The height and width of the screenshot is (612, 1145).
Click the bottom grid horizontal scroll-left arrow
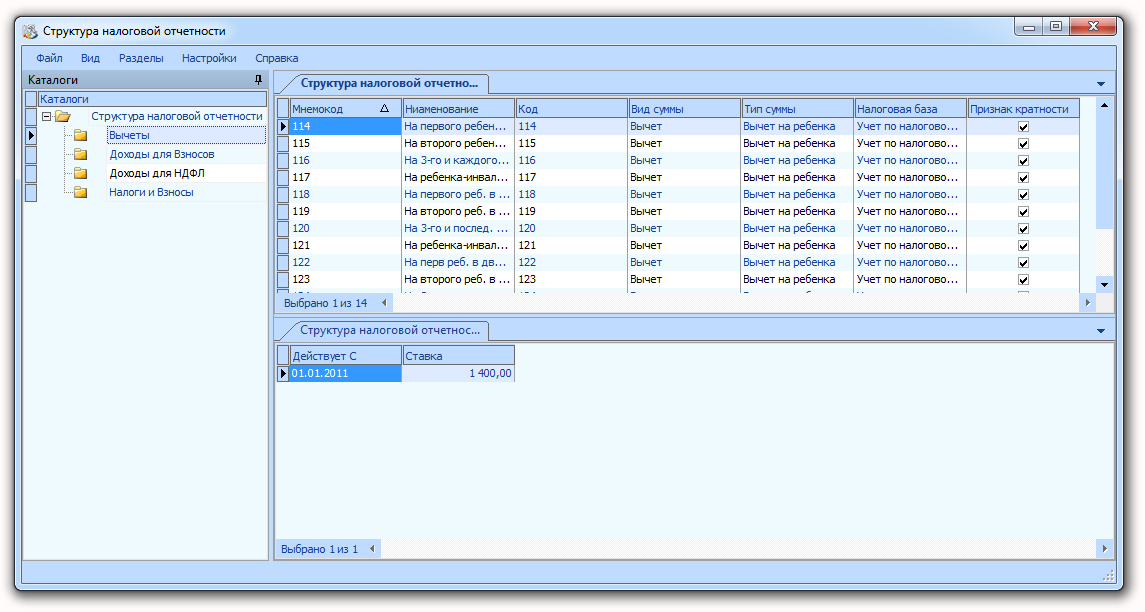tap(372, 548)
